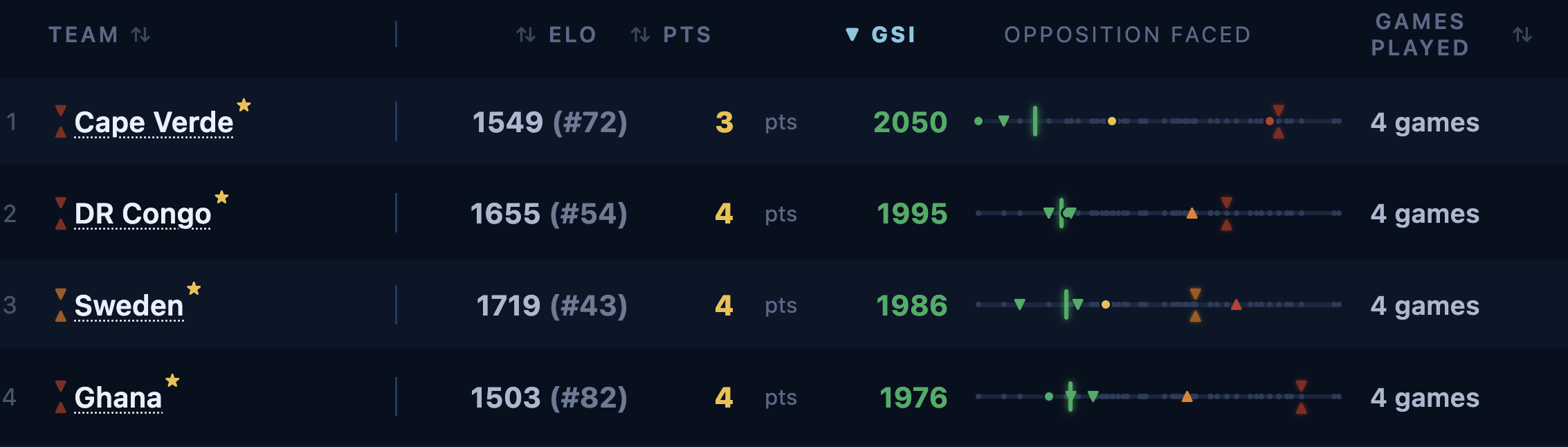Click the star next to Sweden
The height and width of the screenshot is (447, 1568).
pyautogui.click(x=194, y=289)
